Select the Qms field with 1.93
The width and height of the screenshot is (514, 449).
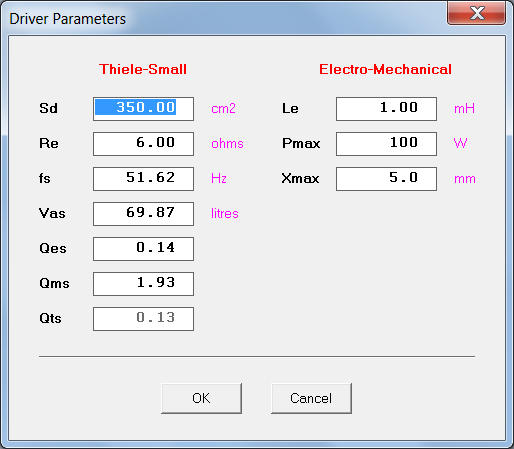143,284
